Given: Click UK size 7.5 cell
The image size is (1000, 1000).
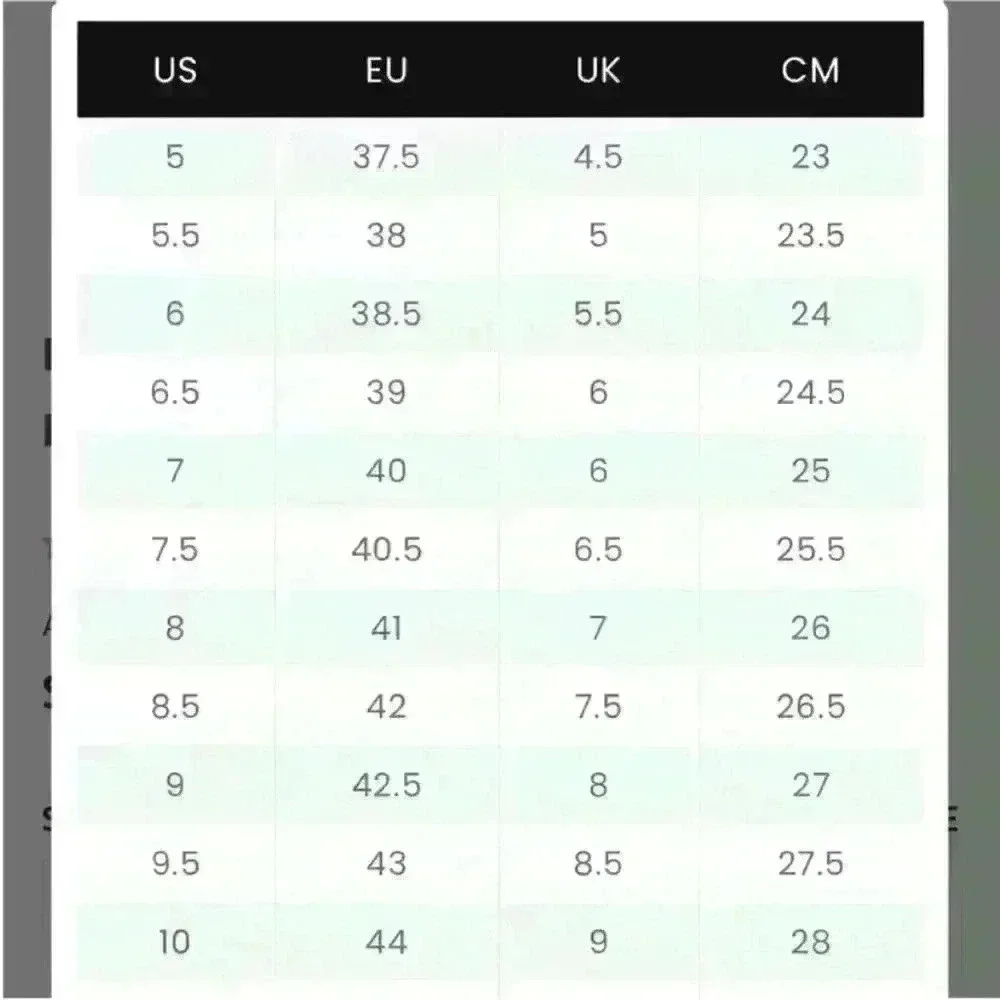Looking at the screenshot, I should coord(598,707).
